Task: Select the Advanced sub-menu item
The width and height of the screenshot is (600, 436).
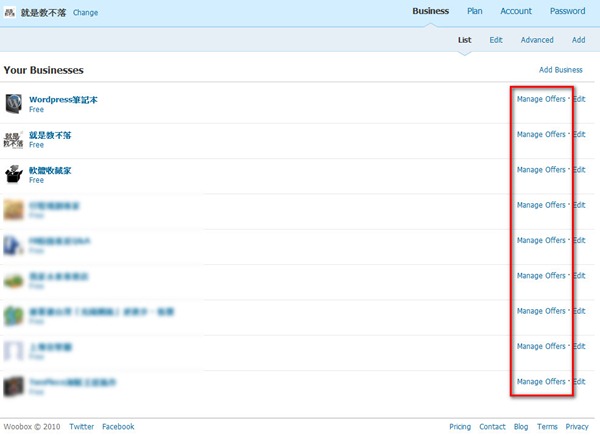Action: [x=537, y=41]
